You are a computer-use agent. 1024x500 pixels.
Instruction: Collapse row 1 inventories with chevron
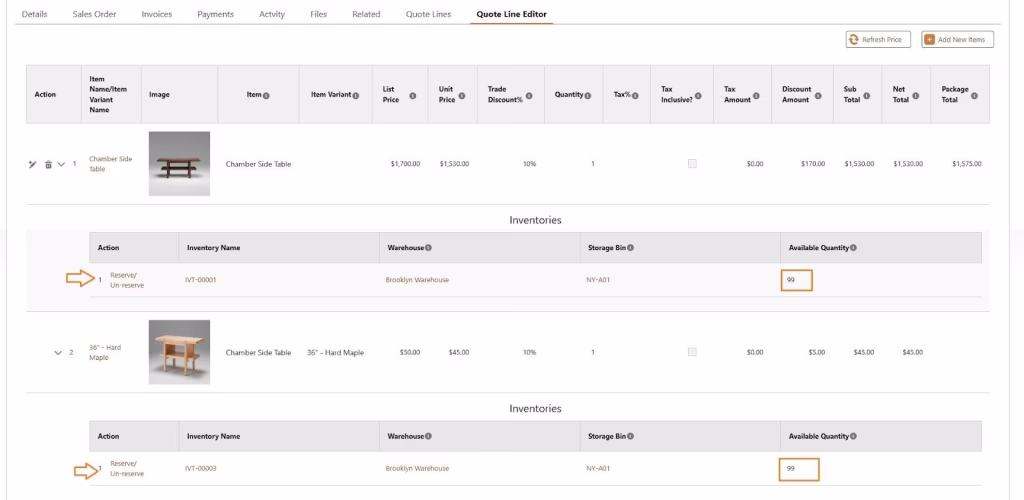[x=61, y=164]
